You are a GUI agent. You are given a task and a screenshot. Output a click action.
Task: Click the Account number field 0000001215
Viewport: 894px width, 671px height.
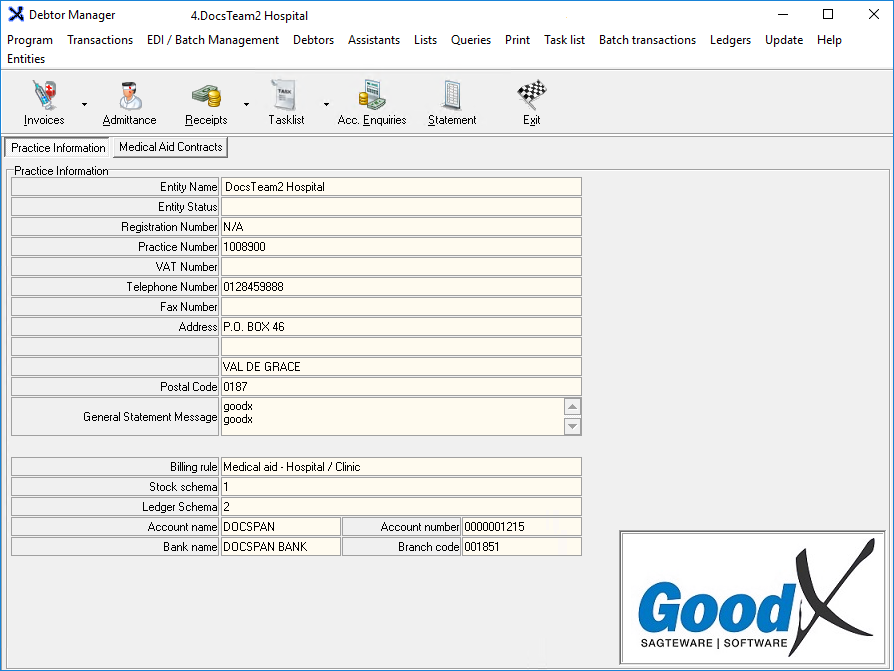coord(522,527)
